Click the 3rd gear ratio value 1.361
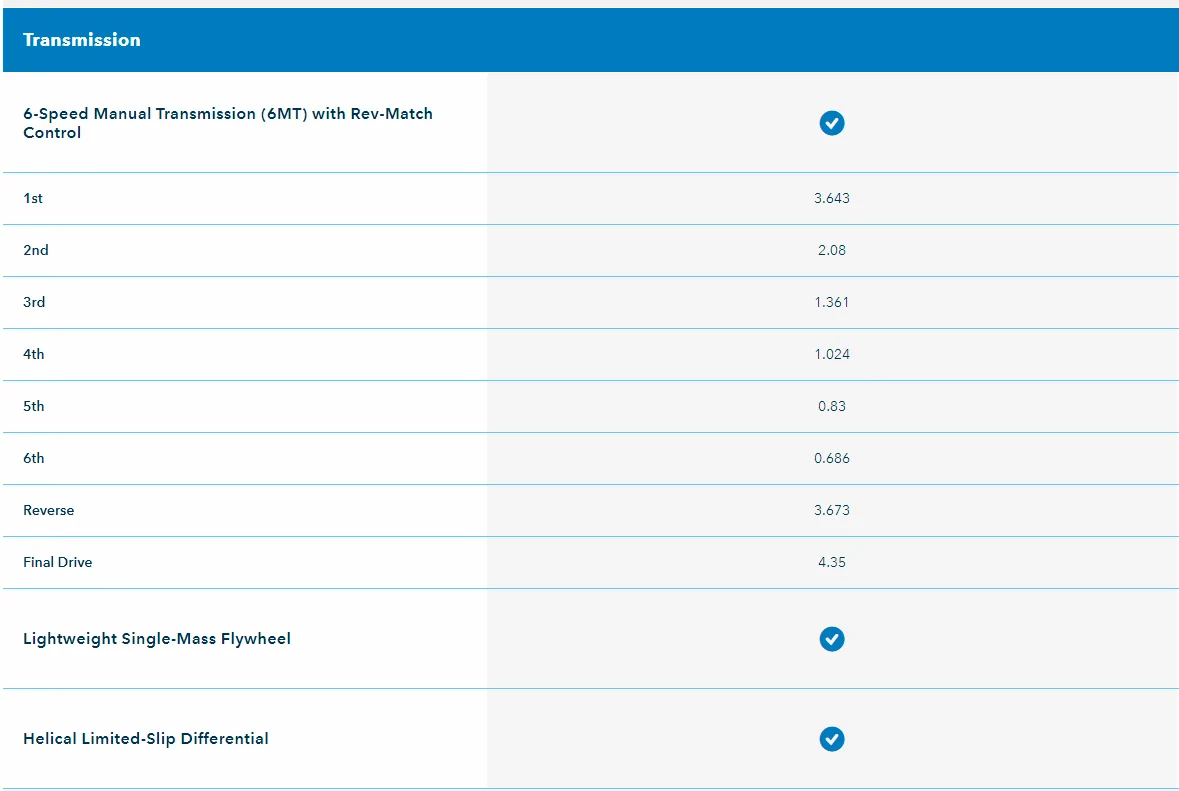This screenshot has width=1179, height=791. click(831, 303)
